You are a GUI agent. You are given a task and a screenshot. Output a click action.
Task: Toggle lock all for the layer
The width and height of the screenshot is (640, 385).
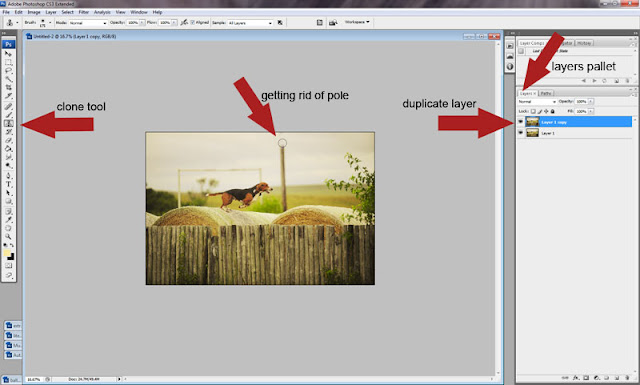553,111
